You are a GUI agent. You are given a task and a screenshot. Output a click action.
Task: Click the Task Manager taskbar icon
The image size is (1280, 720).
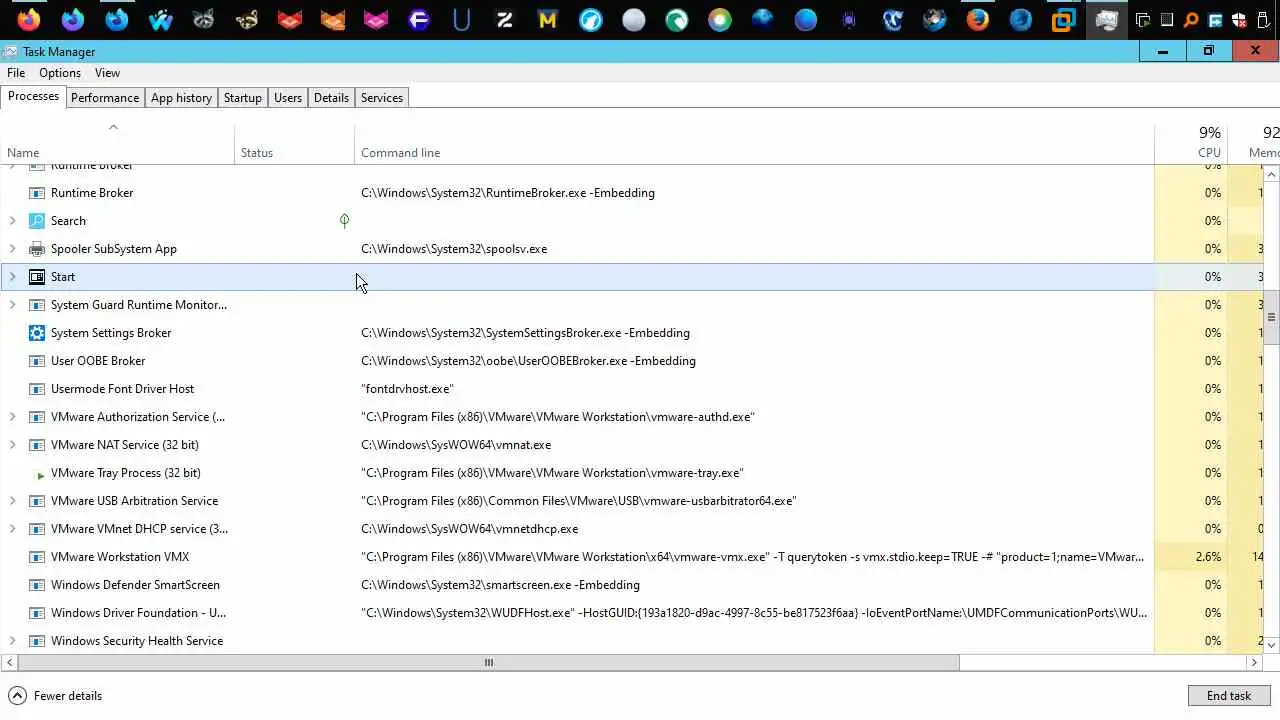[1106, 19]
